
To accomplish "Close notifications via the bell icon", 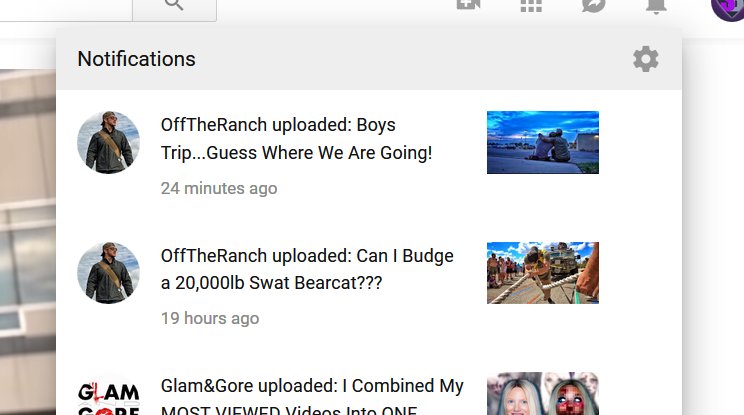I will [x=656, y=6].
